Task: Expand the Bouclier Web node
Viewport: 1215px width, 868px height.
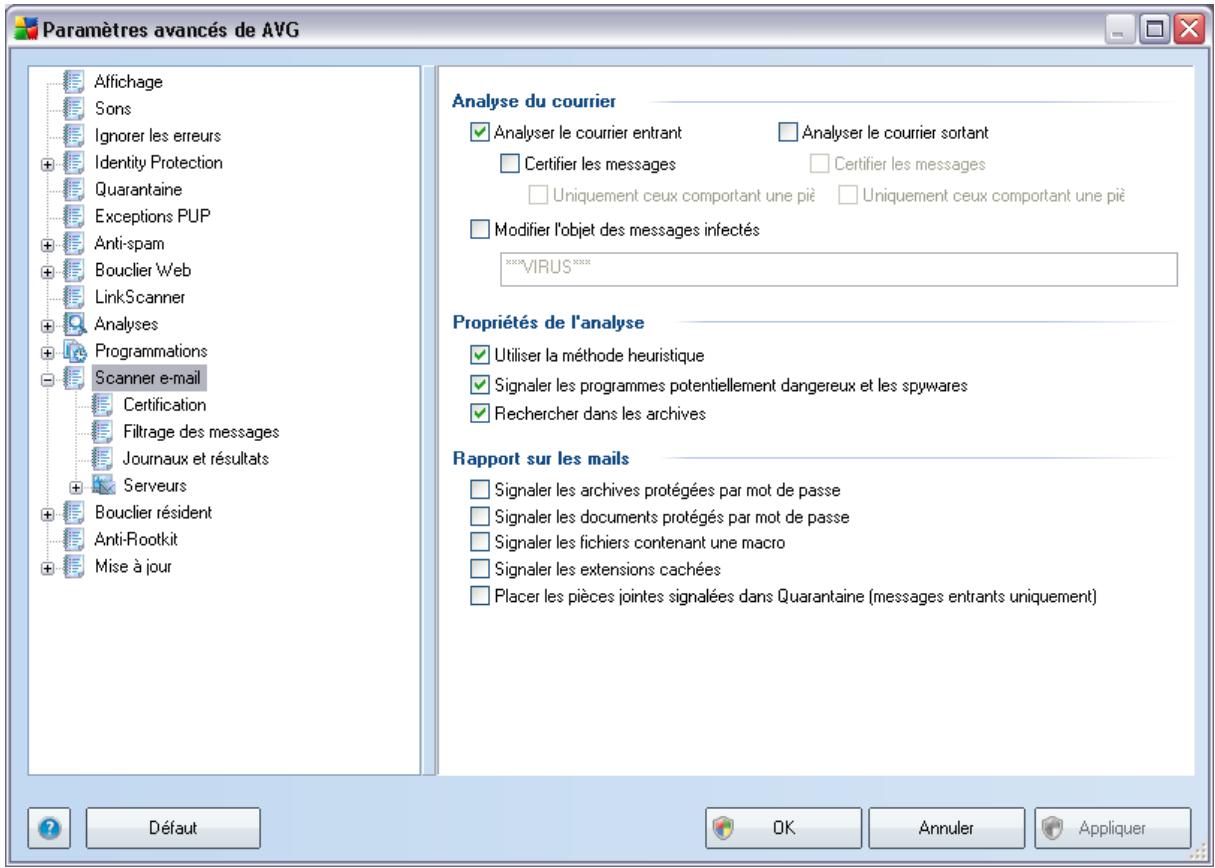Action: pos(46,270)
